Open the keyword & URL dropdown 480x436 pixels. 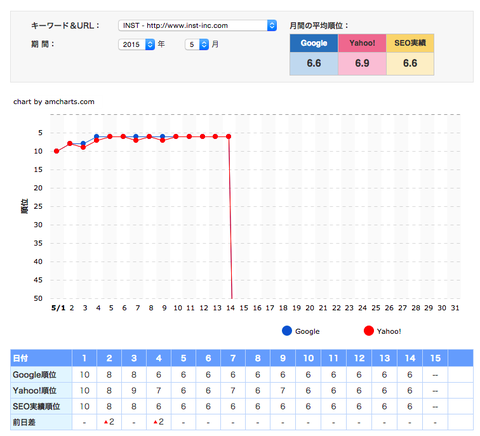click(x=197, y=25)
